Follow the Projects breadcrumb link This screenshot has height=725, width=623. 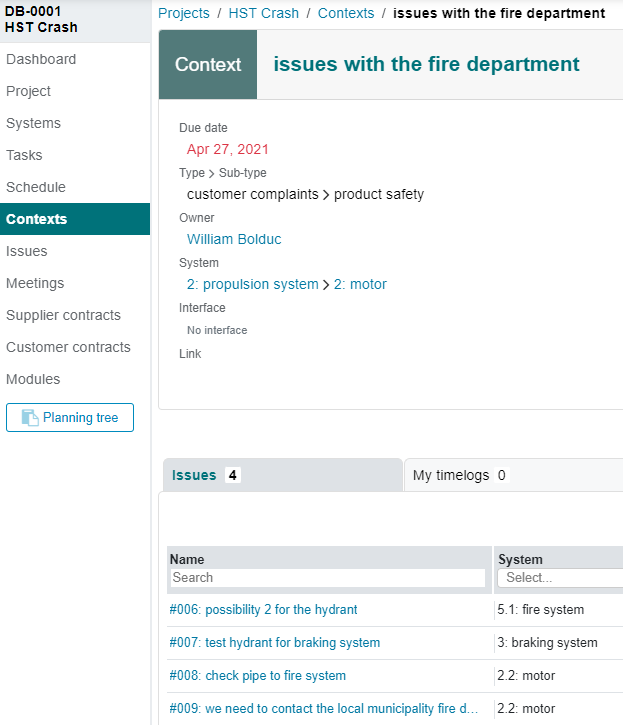point(184,13)
